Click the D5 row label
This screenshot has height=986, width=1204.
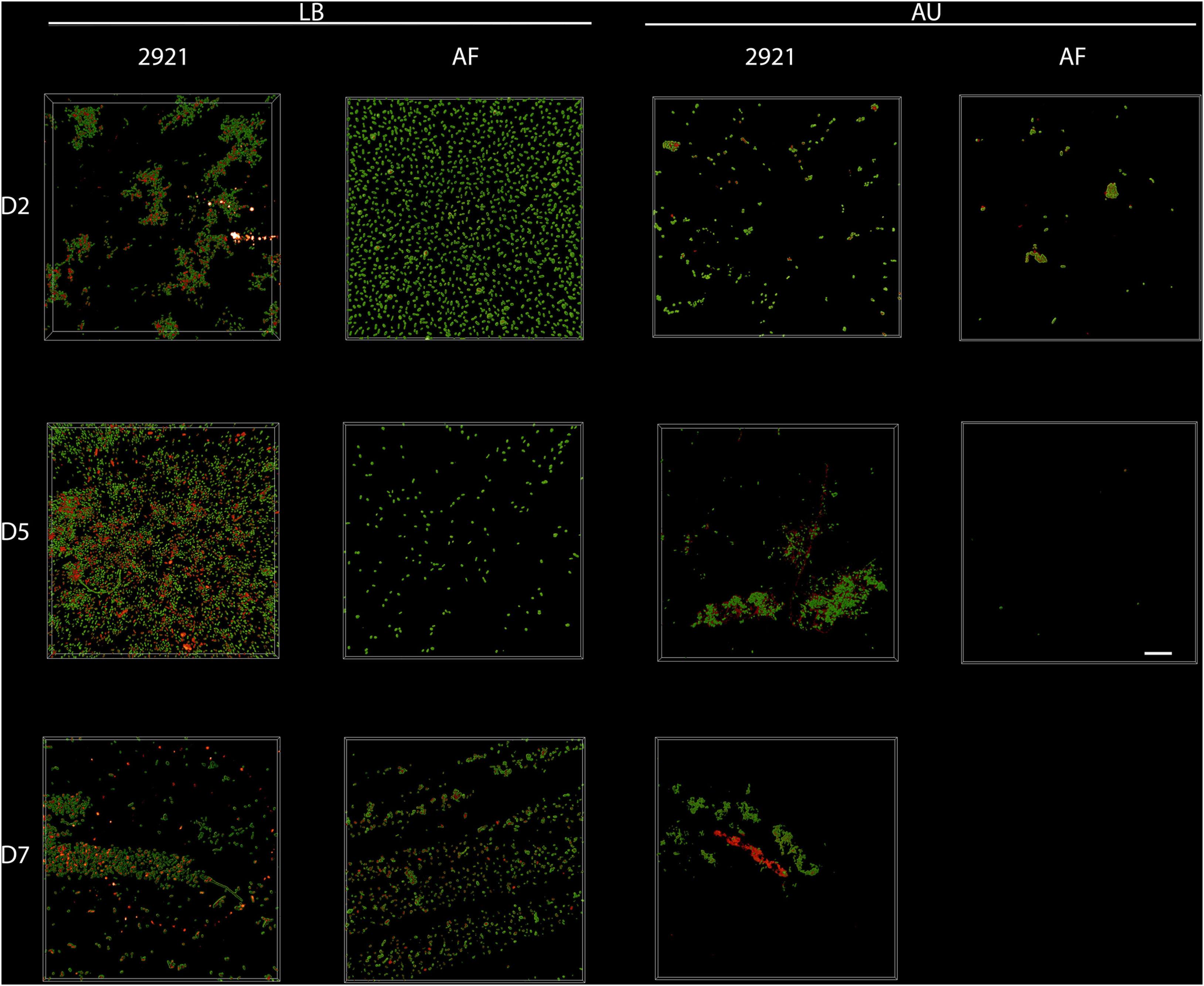coord(15,532)
